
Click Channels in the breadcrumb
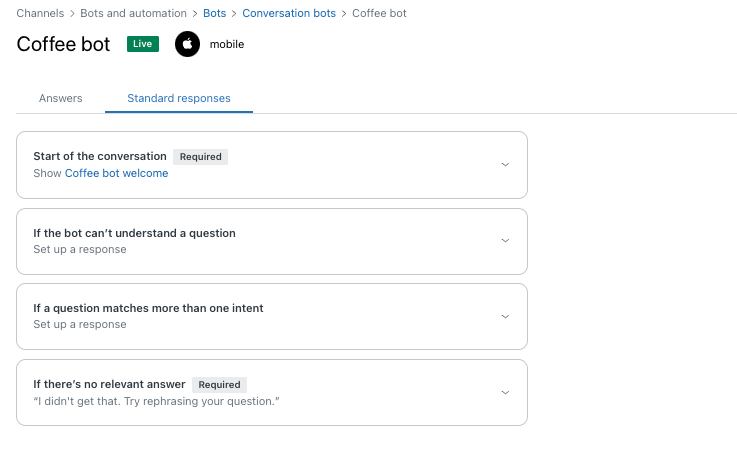(40, 13)
